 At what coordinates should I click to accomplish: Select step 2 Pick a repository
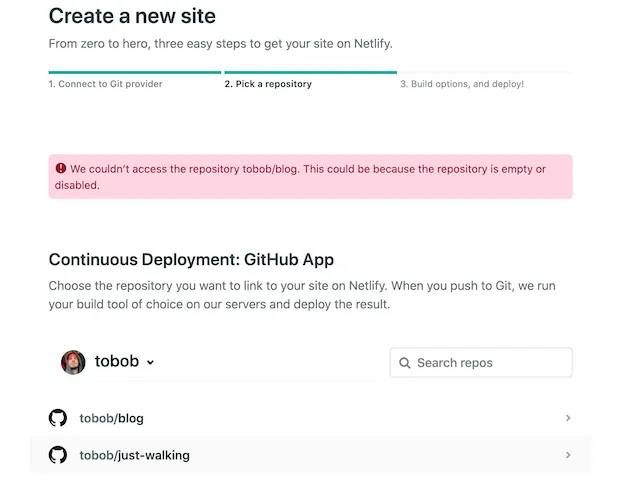[268, 84]
